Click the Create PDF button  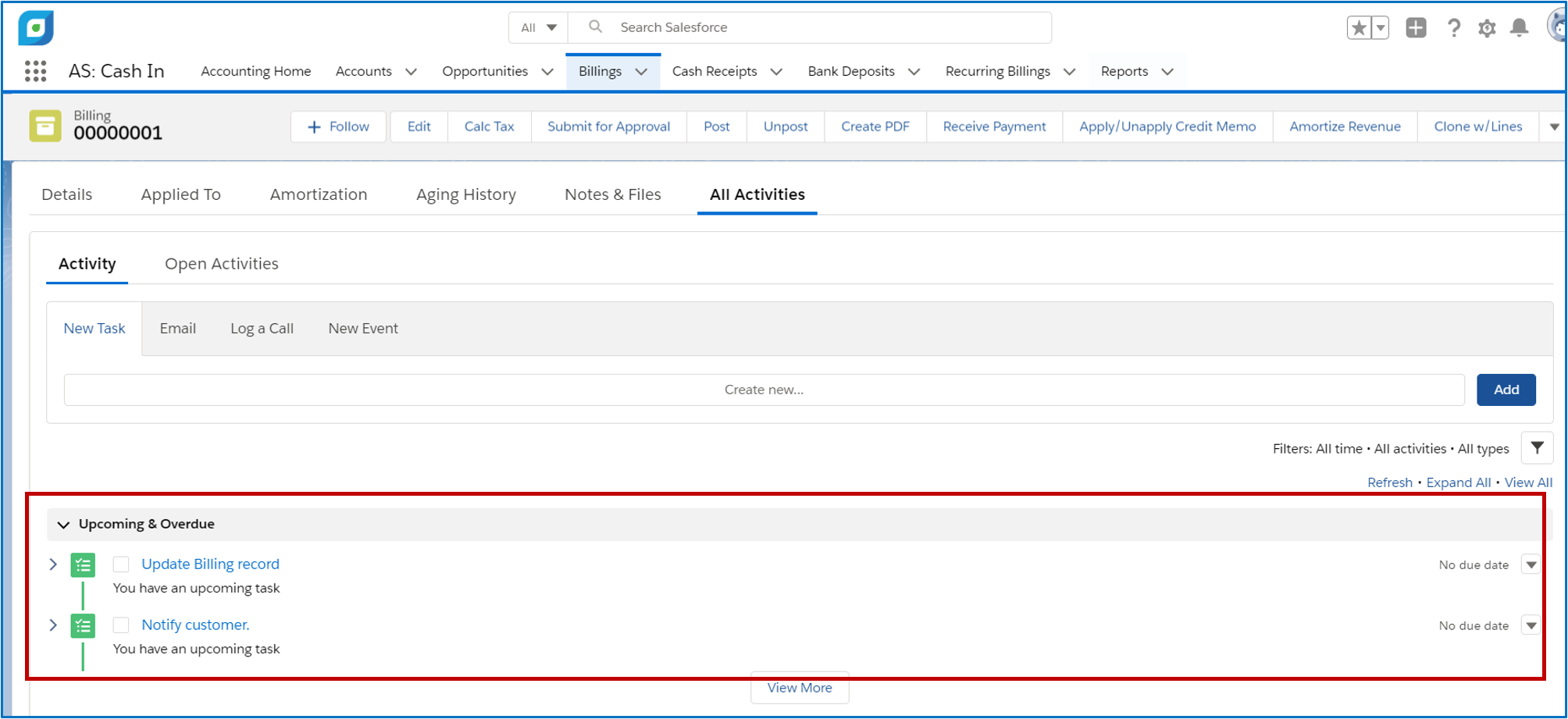[875, 126]
